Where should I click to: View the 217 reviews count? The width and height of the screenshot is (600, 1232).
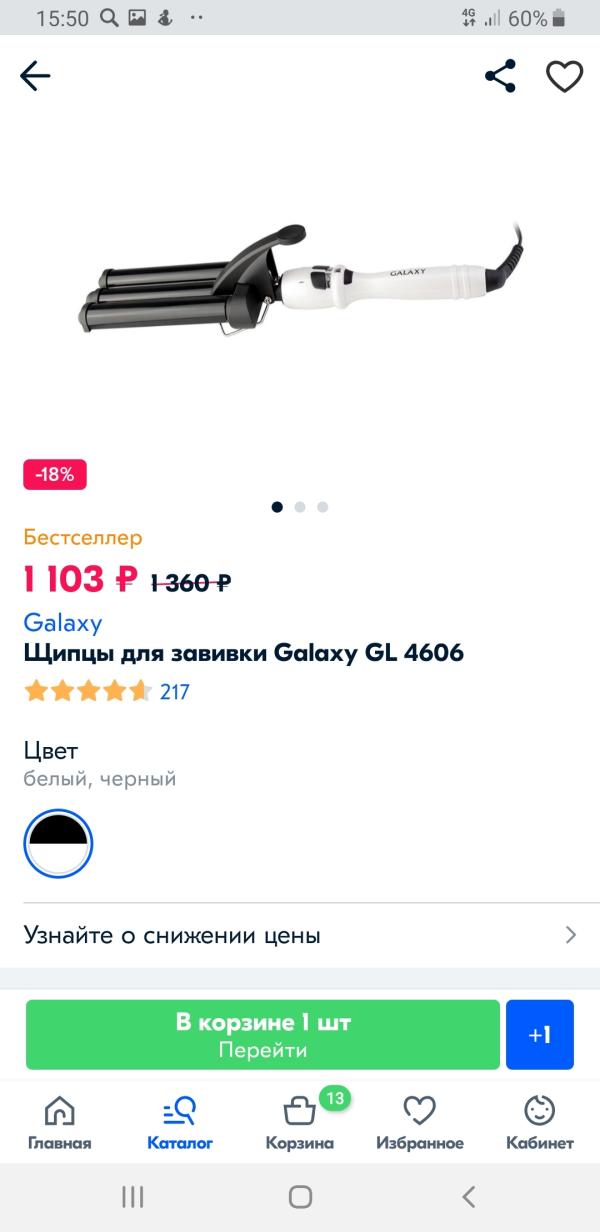(174, 691)
